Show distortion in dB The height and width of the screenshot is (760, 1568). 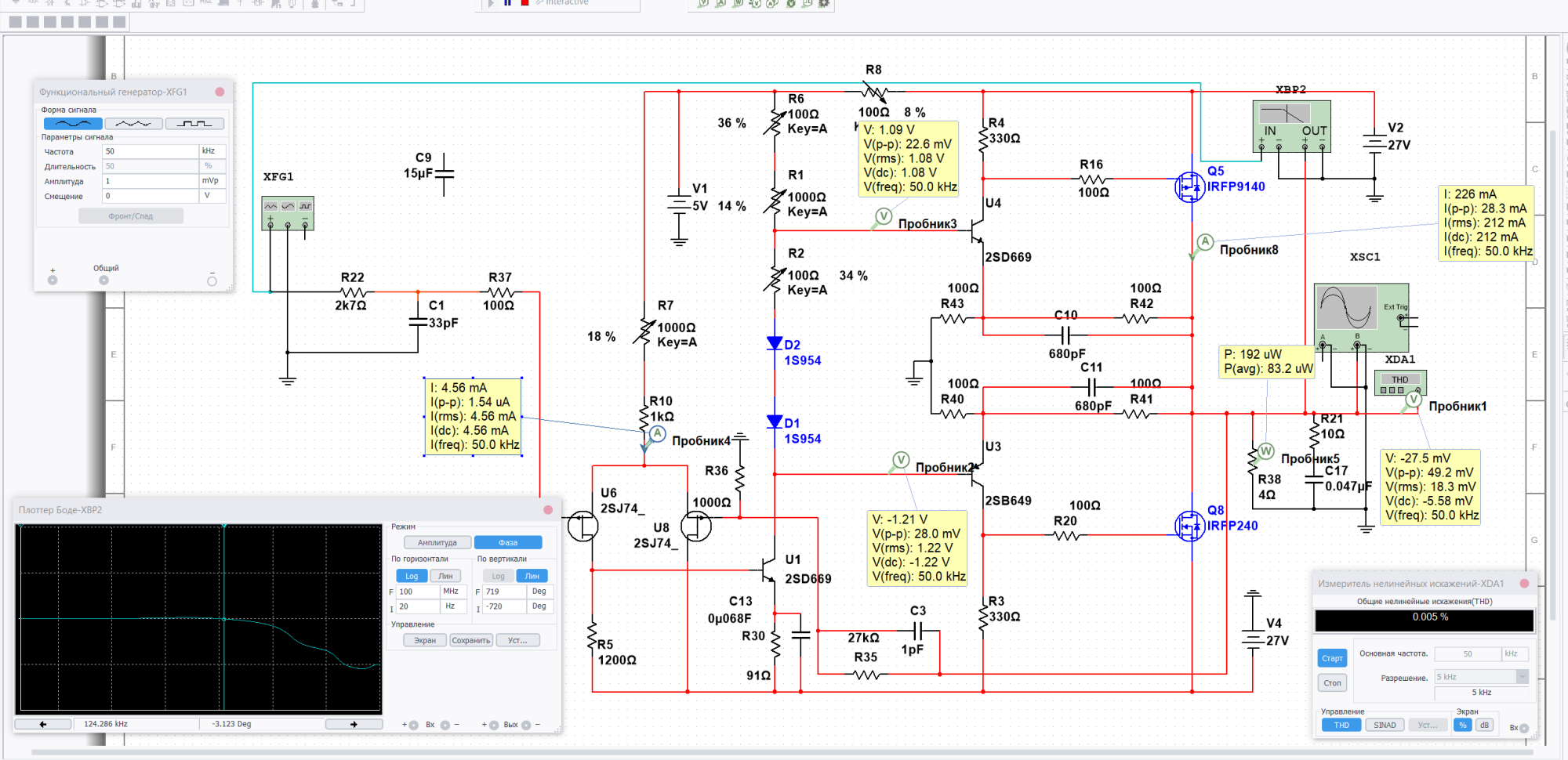click(1484, 725)
